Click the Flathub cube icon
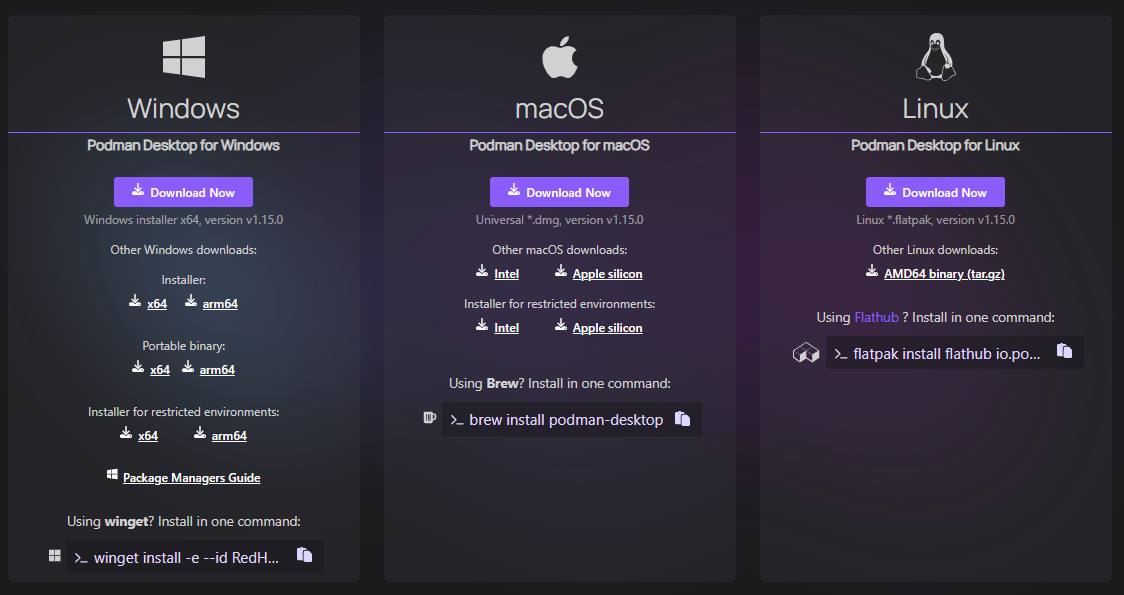This screenshot has width=1124, height=595. (806, 353)
